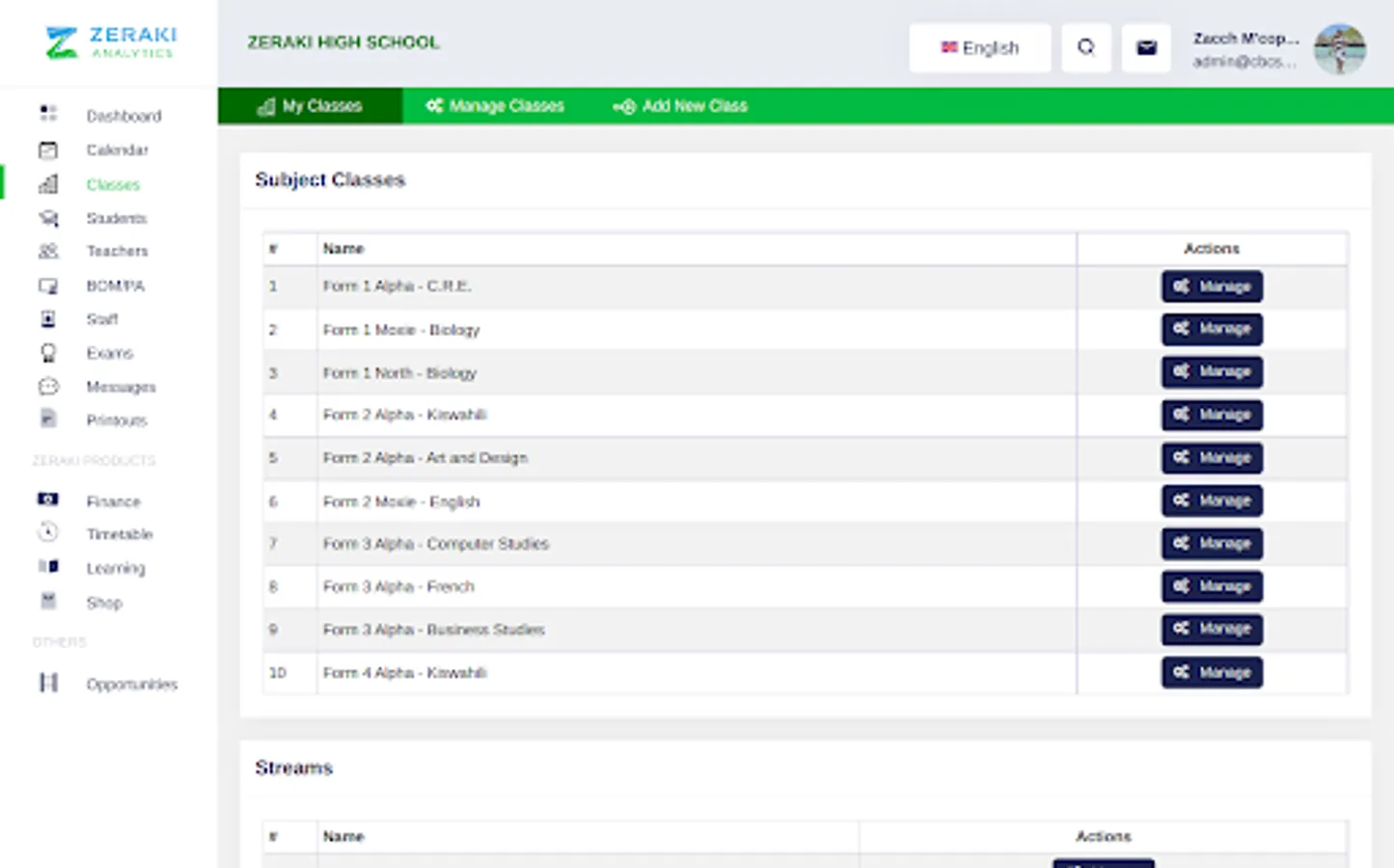This screenshot has height=868, width=1394.
Task: Manage Form 3 Alpha - Business Studies
Action: pyautogui.click(x=1212, y=629)
